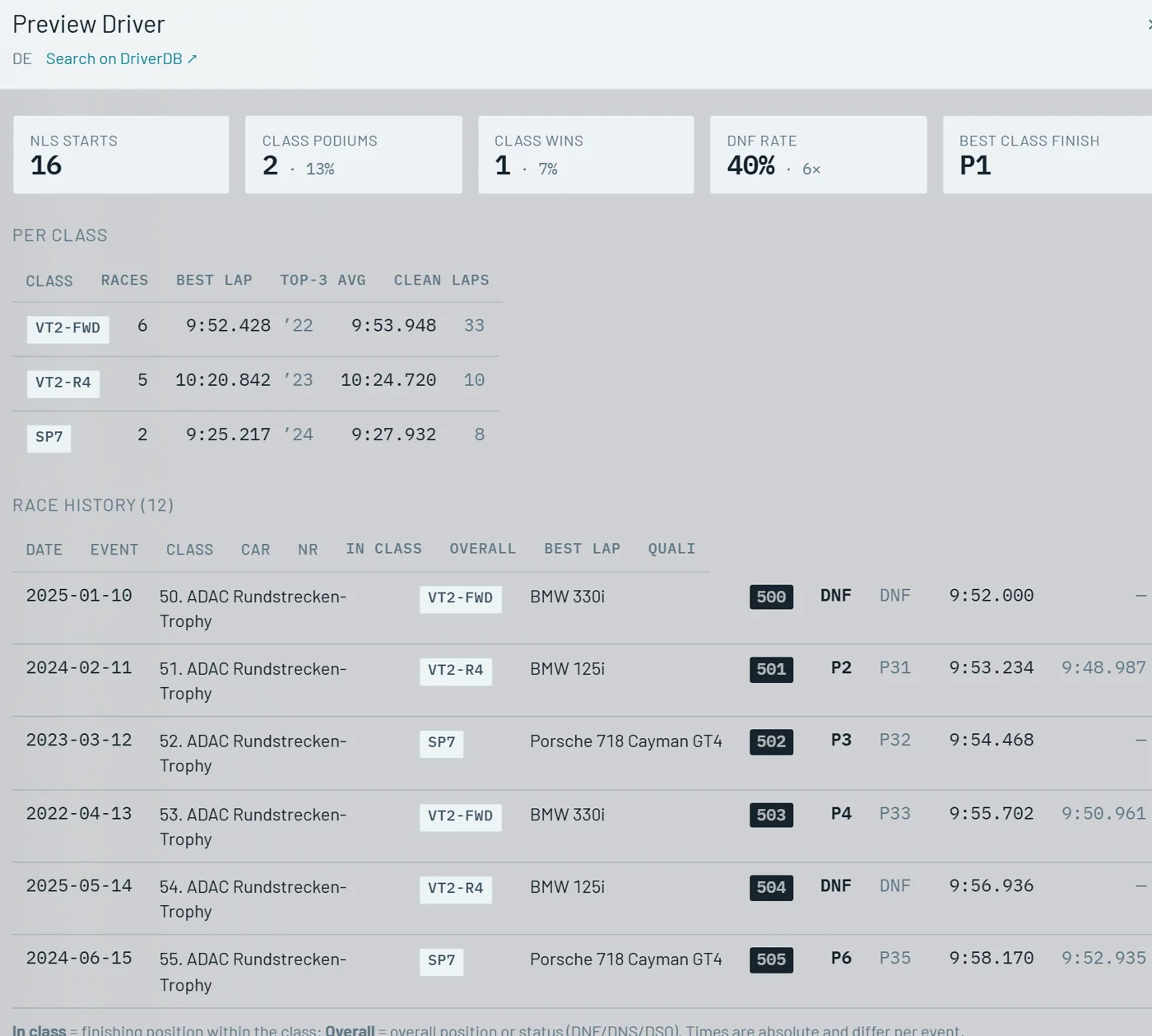1152x1036 pixels.
Task: Click the EVENT column header in Race History
Action: point(114,550)
